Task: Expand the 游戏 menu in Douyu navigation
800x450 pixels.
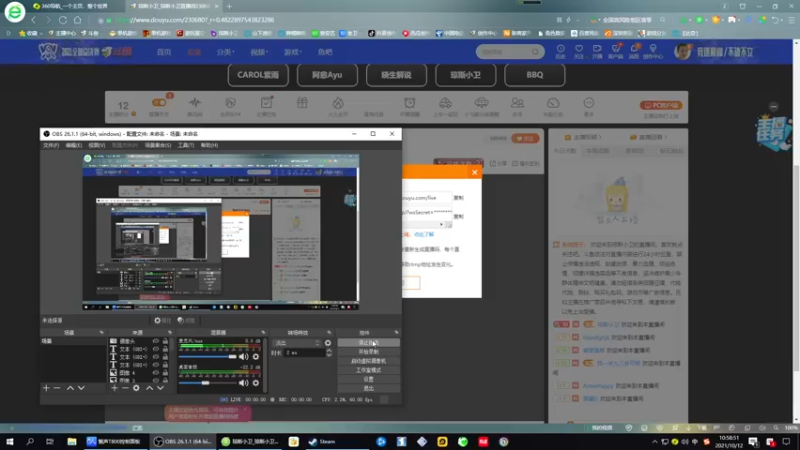Action: coord(292,52)
